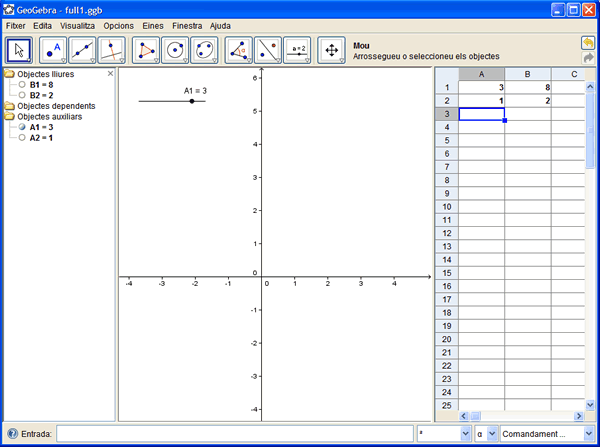Click inside the Entrada input field

(x=235, y=434)
